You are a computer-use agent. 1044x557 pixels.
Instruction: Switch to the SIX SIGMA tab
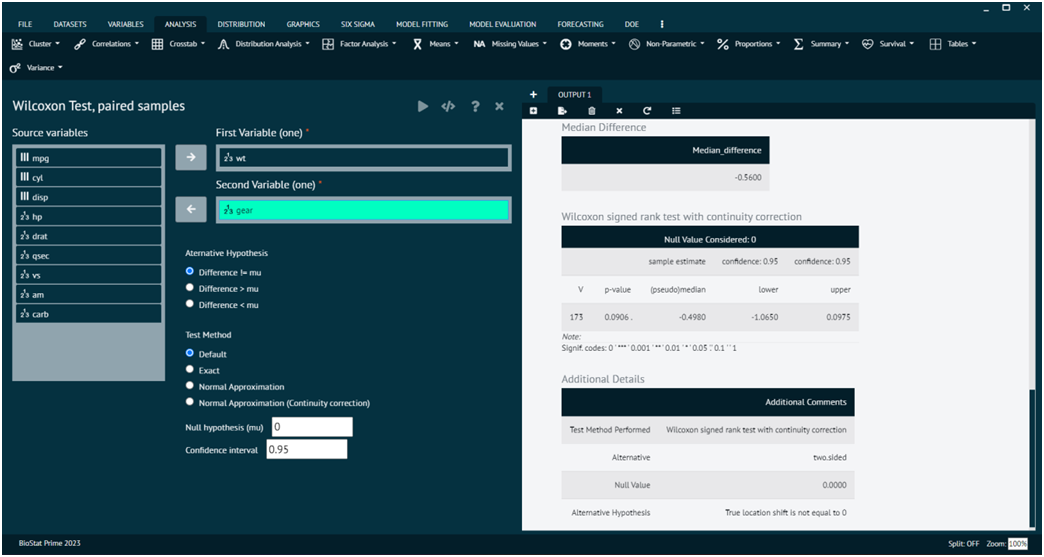coord(358,25)
